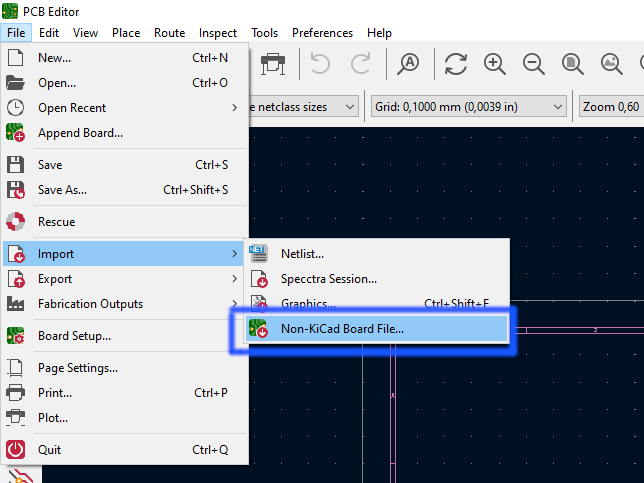
Task: Click the Rescue lifebuoy icon
Action: pyautogui.click(x=15, y=222)
